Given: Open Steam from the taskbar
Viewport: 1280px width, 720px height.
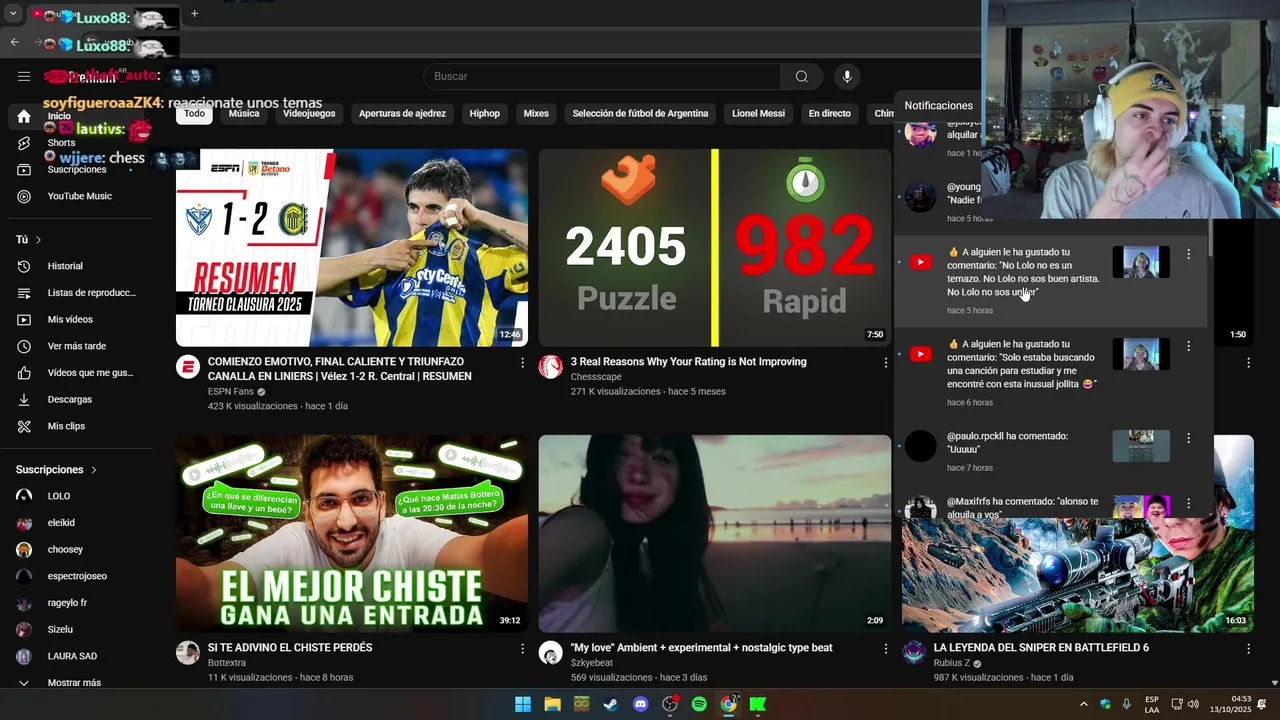Looking at the screenshot, I should (611, 704).
